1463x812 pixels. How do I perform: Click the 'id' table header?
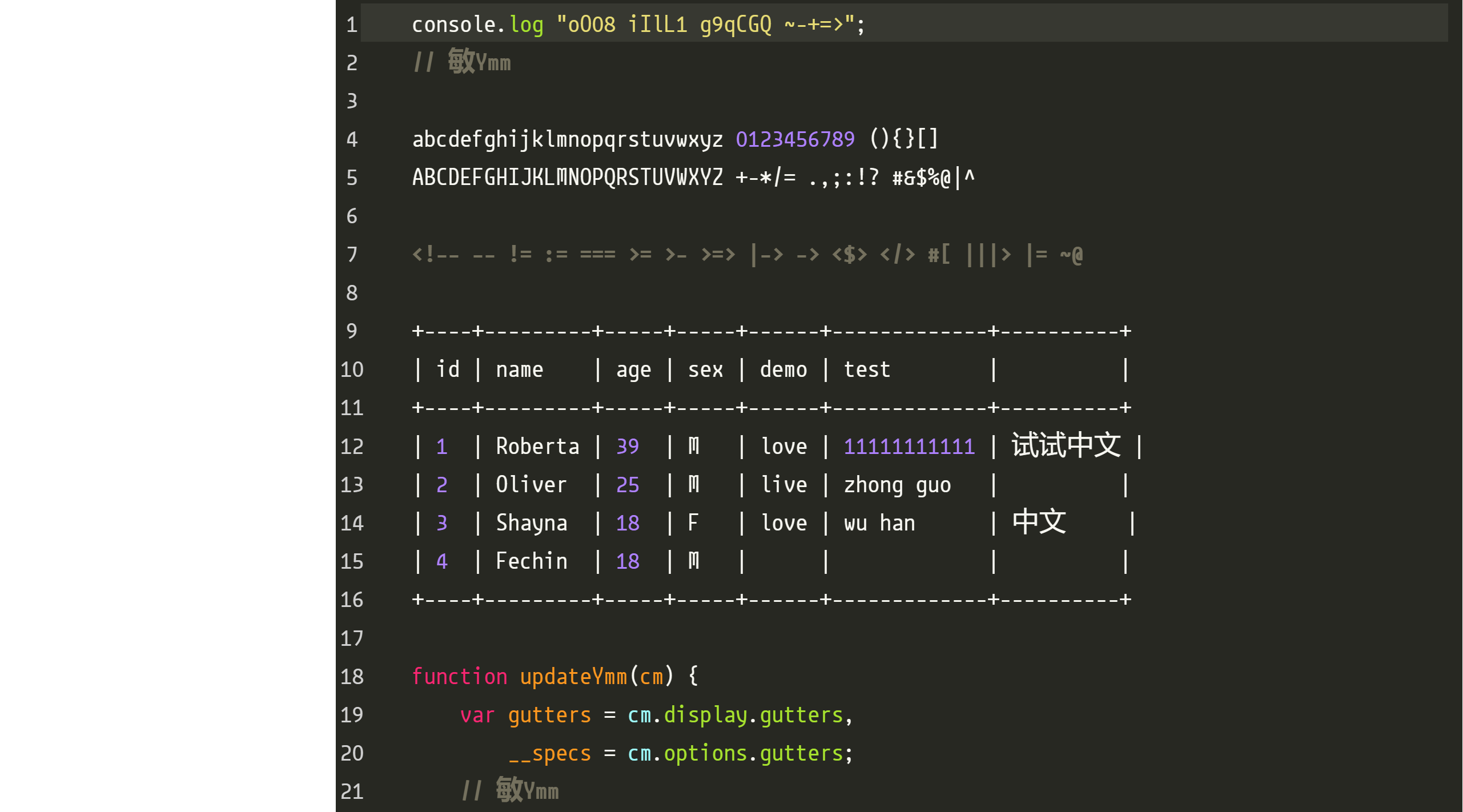coord(448,369)
